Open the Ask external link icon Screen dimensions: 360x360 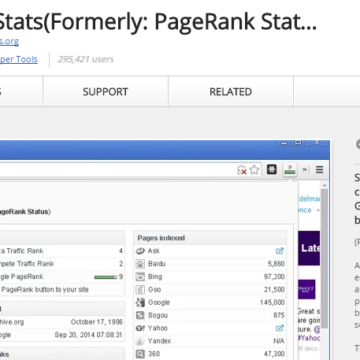[x=280, y=251]
